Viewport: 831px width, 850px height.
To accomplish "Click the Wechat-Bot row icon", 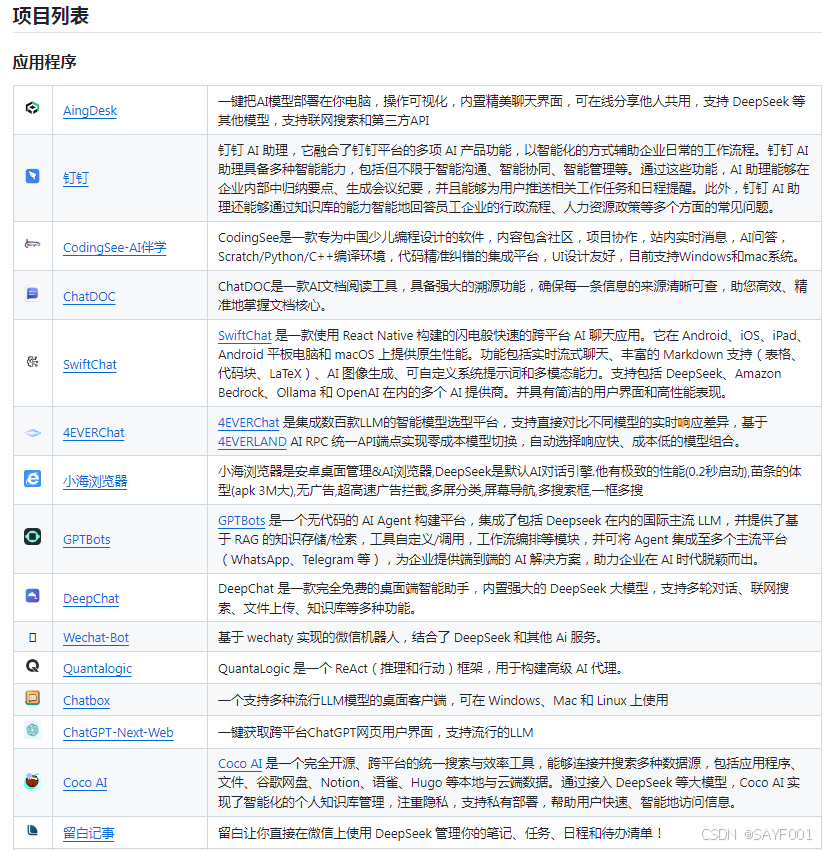I will click(x=33, y=638).
